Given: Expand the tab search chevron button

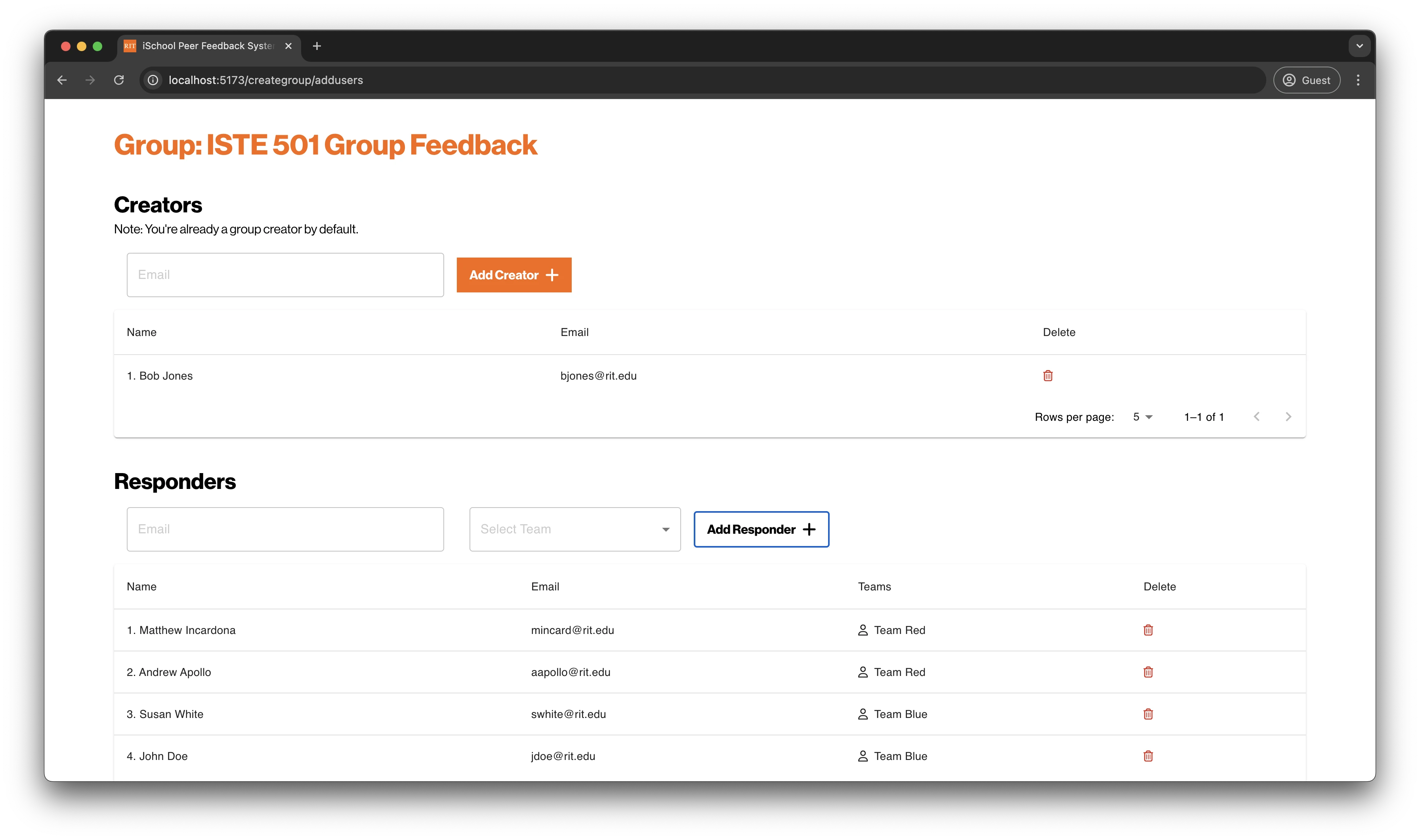Looking at the screenshot, I should (x=1359, y=46).
